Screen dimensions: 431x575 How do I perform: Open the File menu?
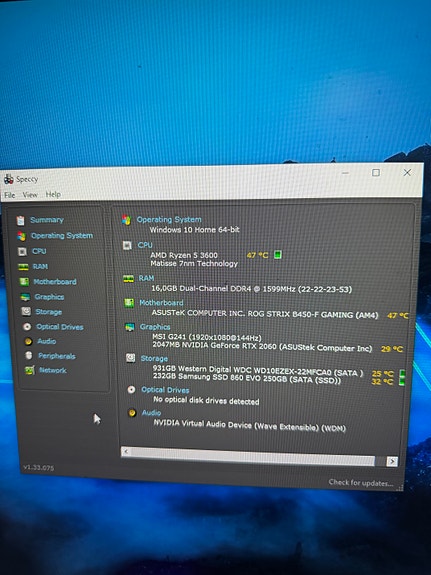pos(10,195)
